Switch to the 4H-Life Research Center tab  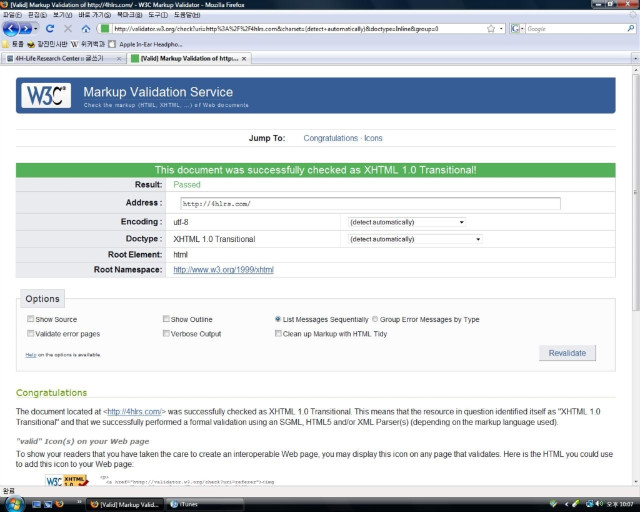tap(63, 58)
